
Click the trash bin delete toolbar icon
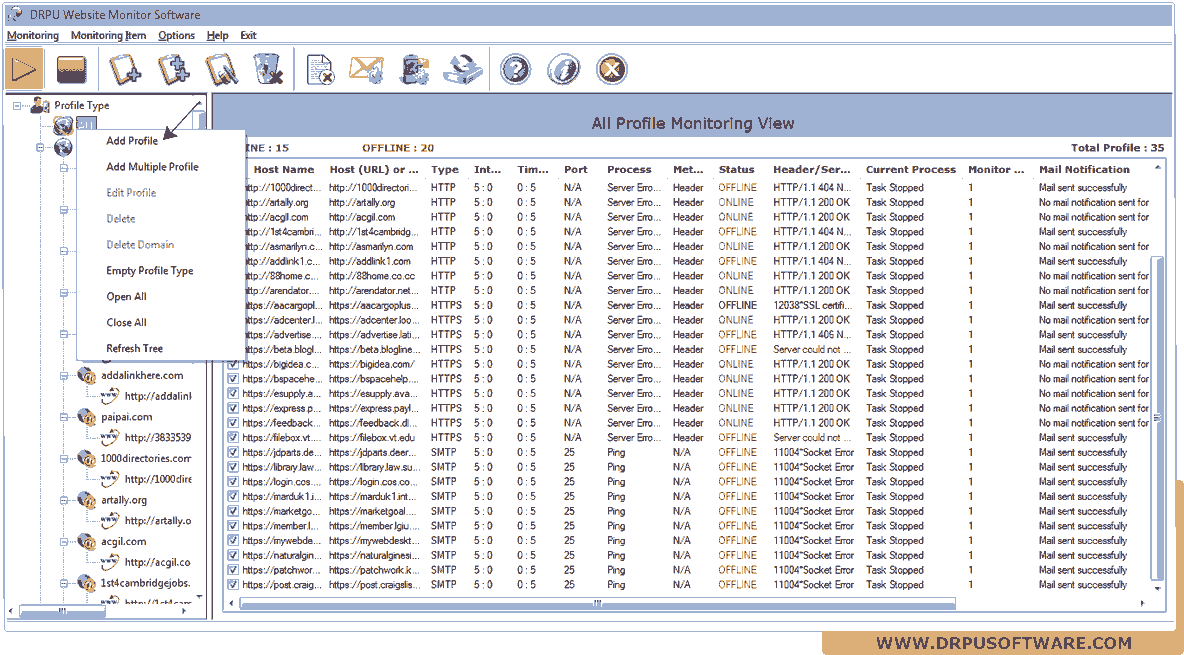[x=268, y=70]
